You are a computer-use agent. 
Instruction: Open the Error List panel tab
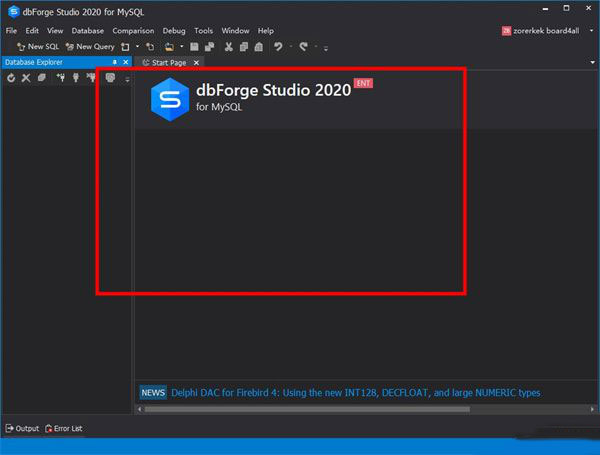64,428
